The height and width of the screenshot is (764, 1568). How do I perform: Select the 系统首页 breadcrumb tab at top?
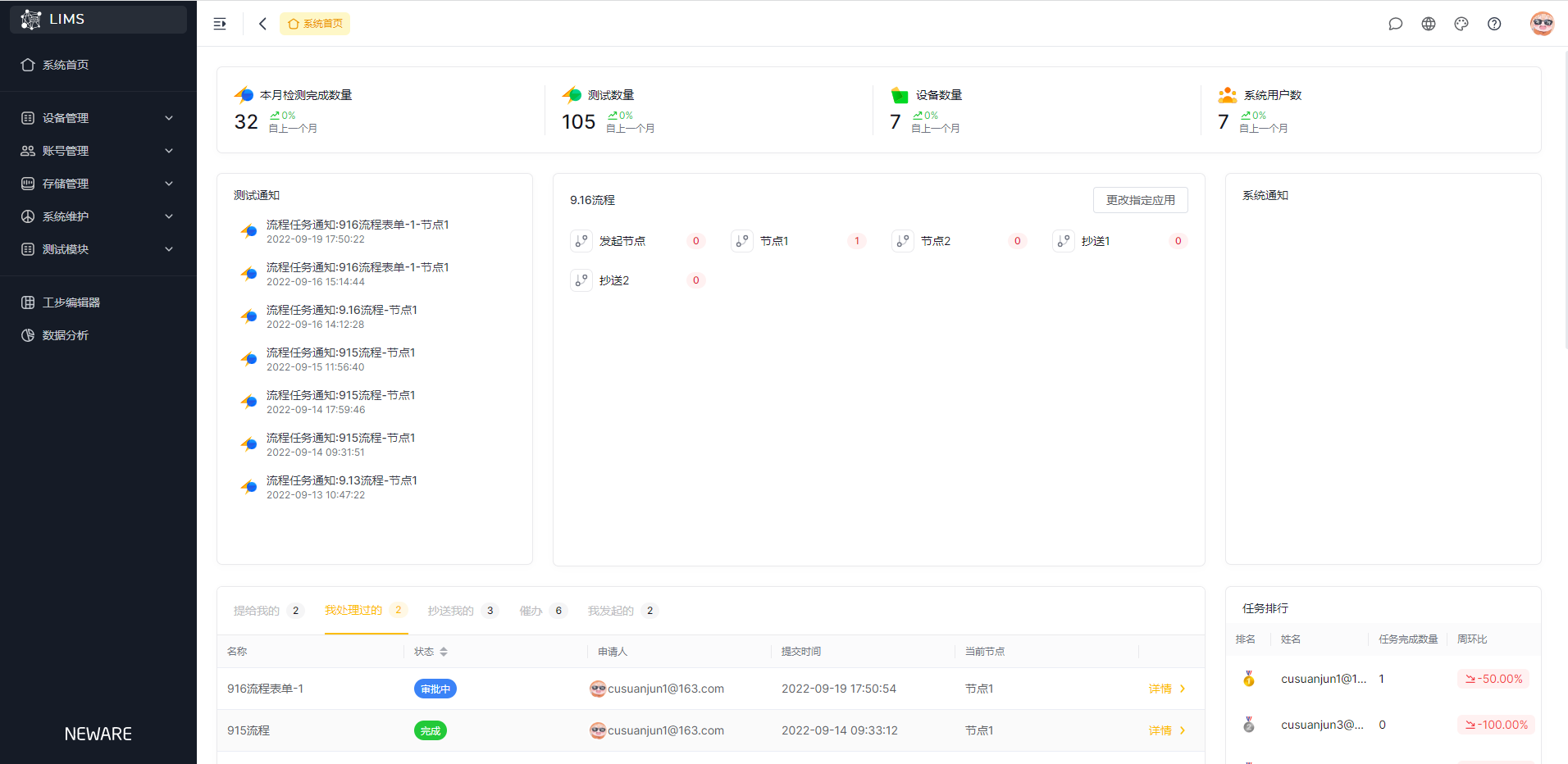coord(315,24)
